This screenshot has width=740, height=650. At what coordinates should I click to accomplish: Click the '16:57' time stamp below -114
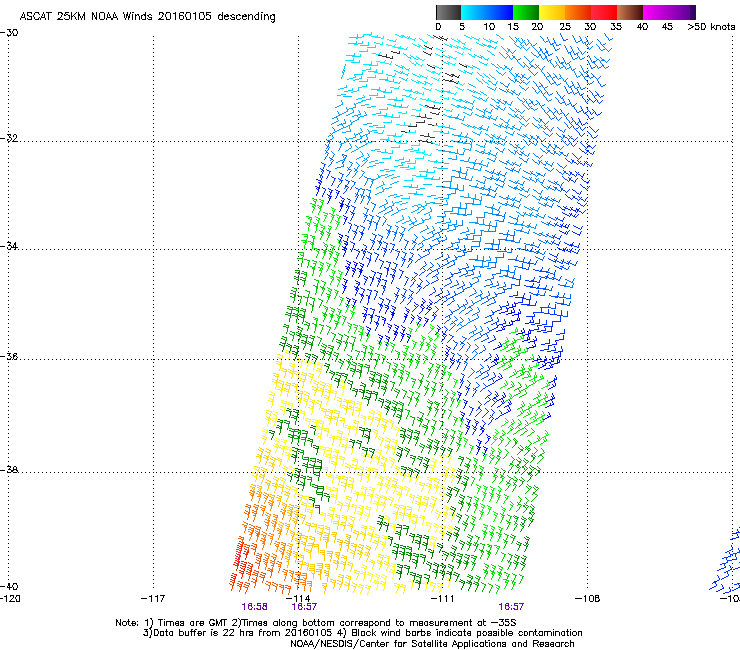304,607
